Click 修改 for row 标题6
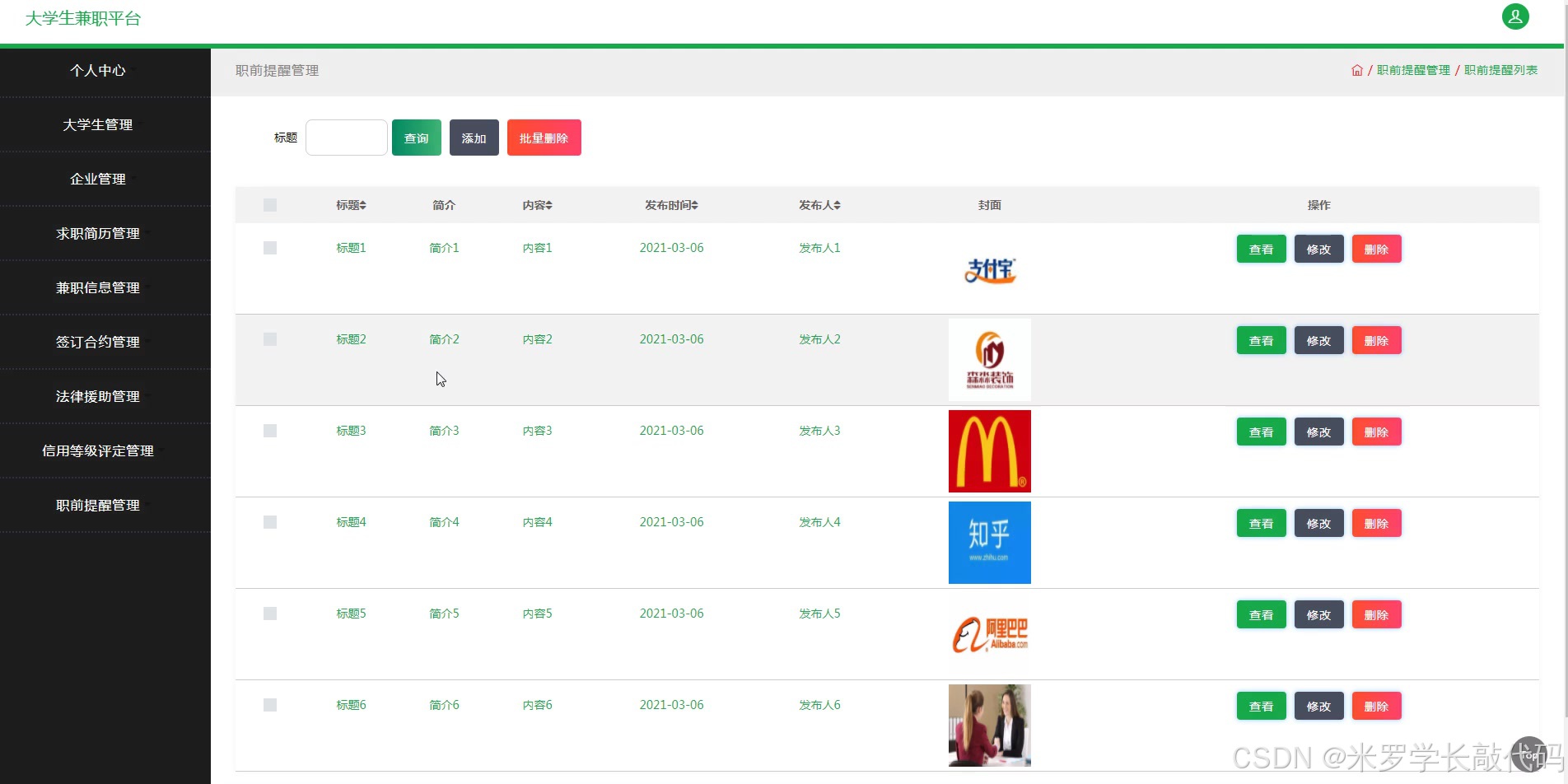The height and width of the screenshot is (784, 1568). point(1319,706)
